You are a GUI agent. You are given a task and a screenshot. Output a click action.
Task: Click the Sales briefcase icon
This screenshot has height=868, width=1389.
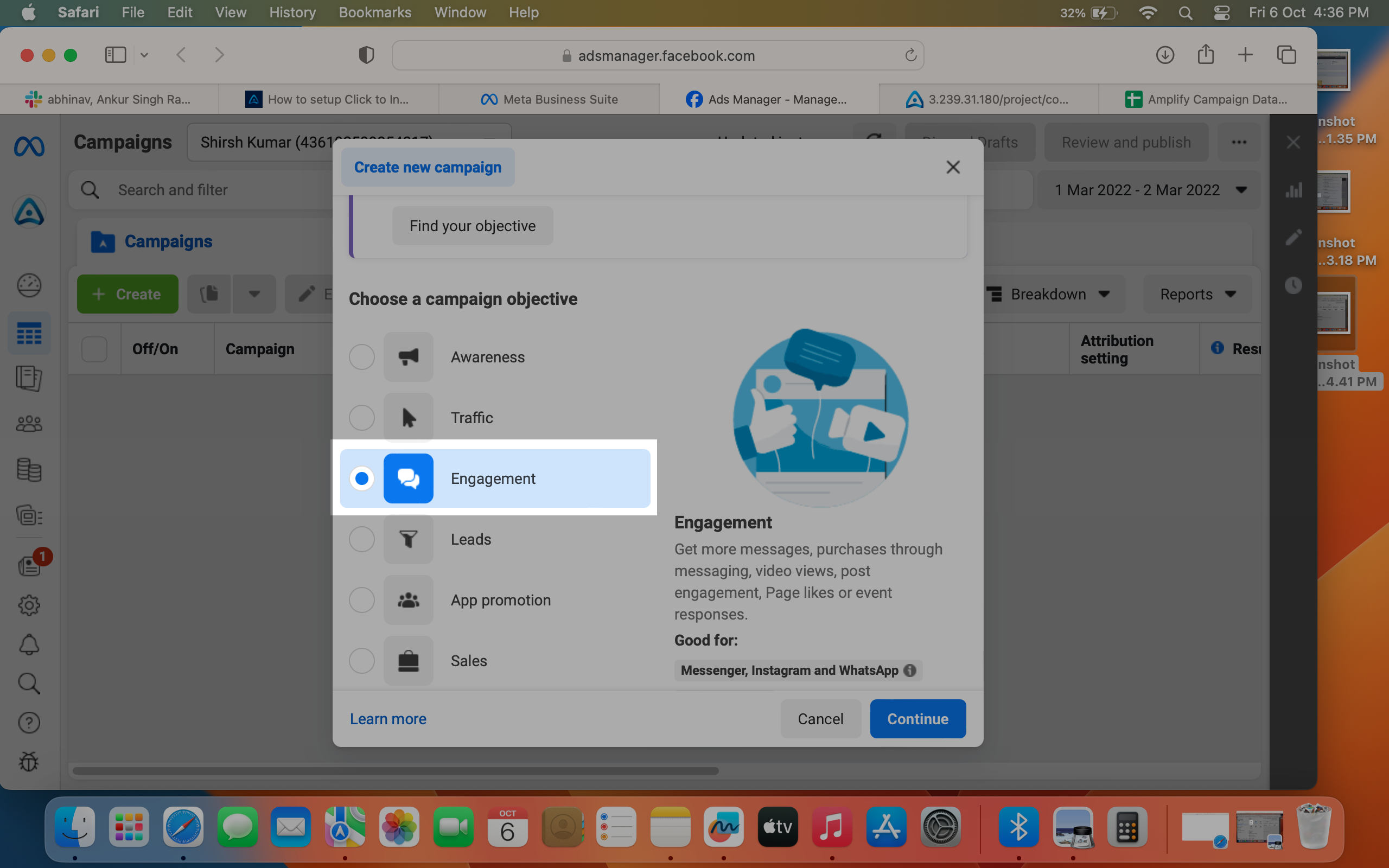408,661
